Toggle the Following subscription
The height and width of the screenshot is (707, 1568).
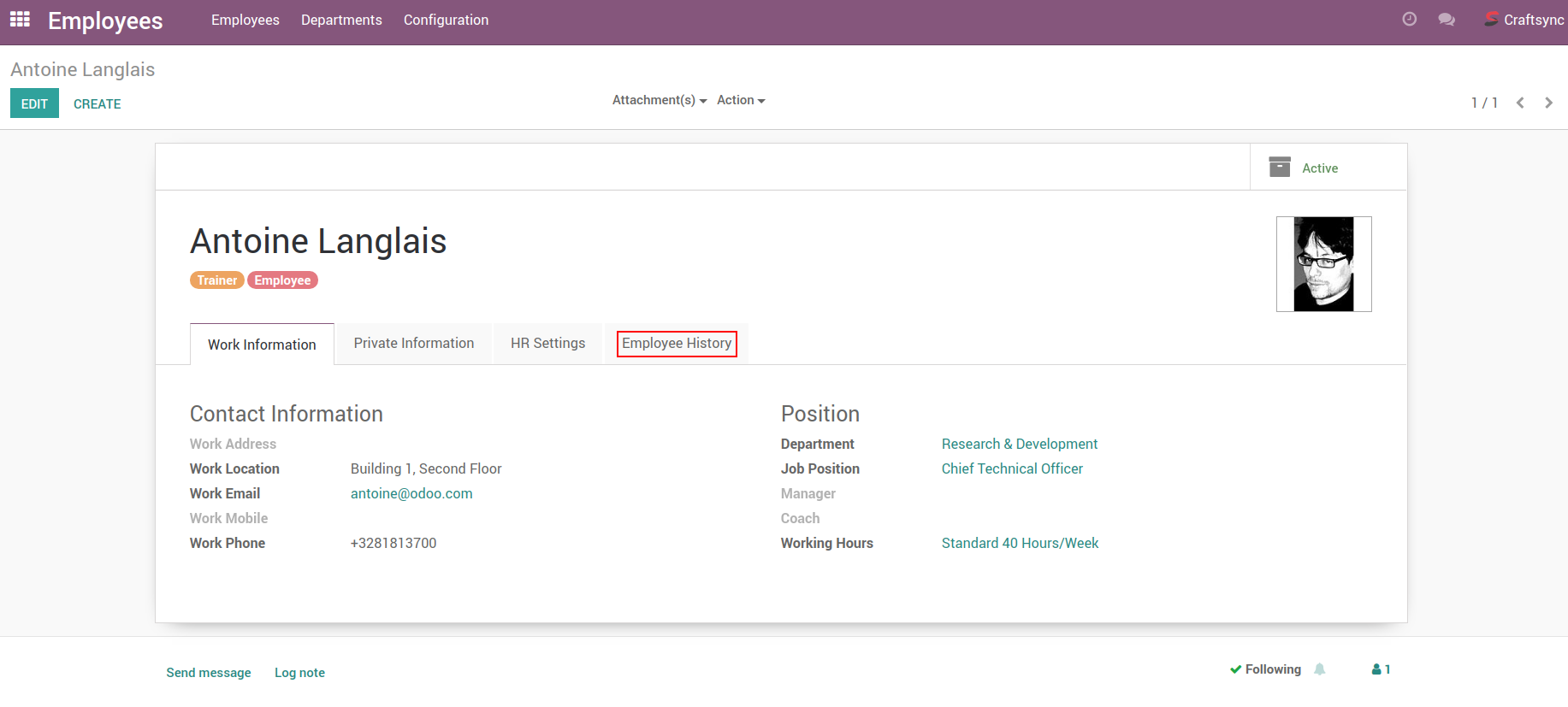pos(1265,669)
